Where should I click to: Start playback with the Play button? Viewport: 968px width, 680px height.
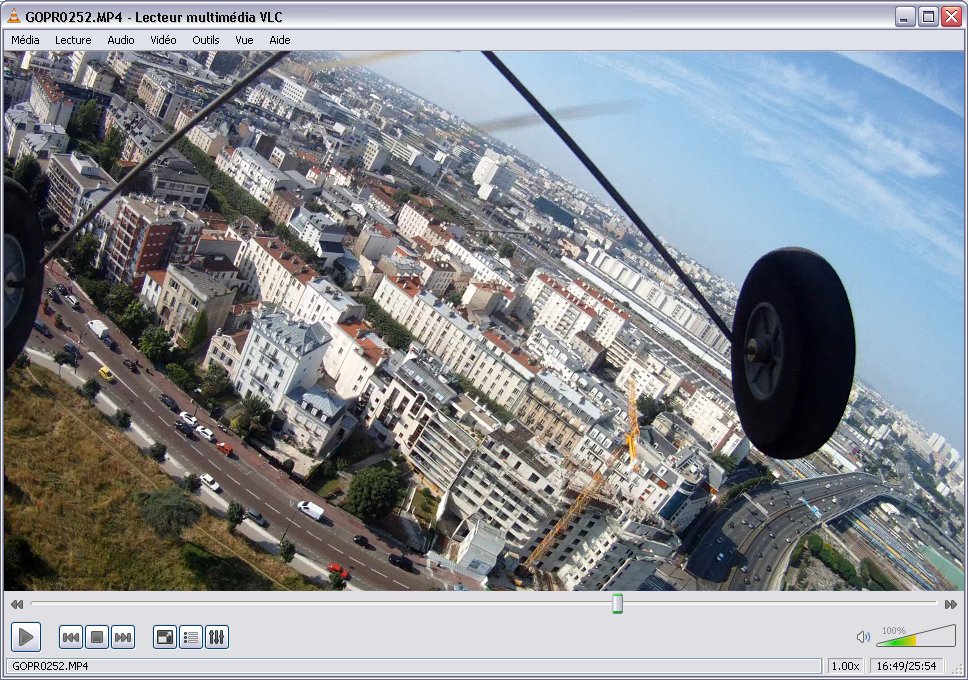click(26, 637)
